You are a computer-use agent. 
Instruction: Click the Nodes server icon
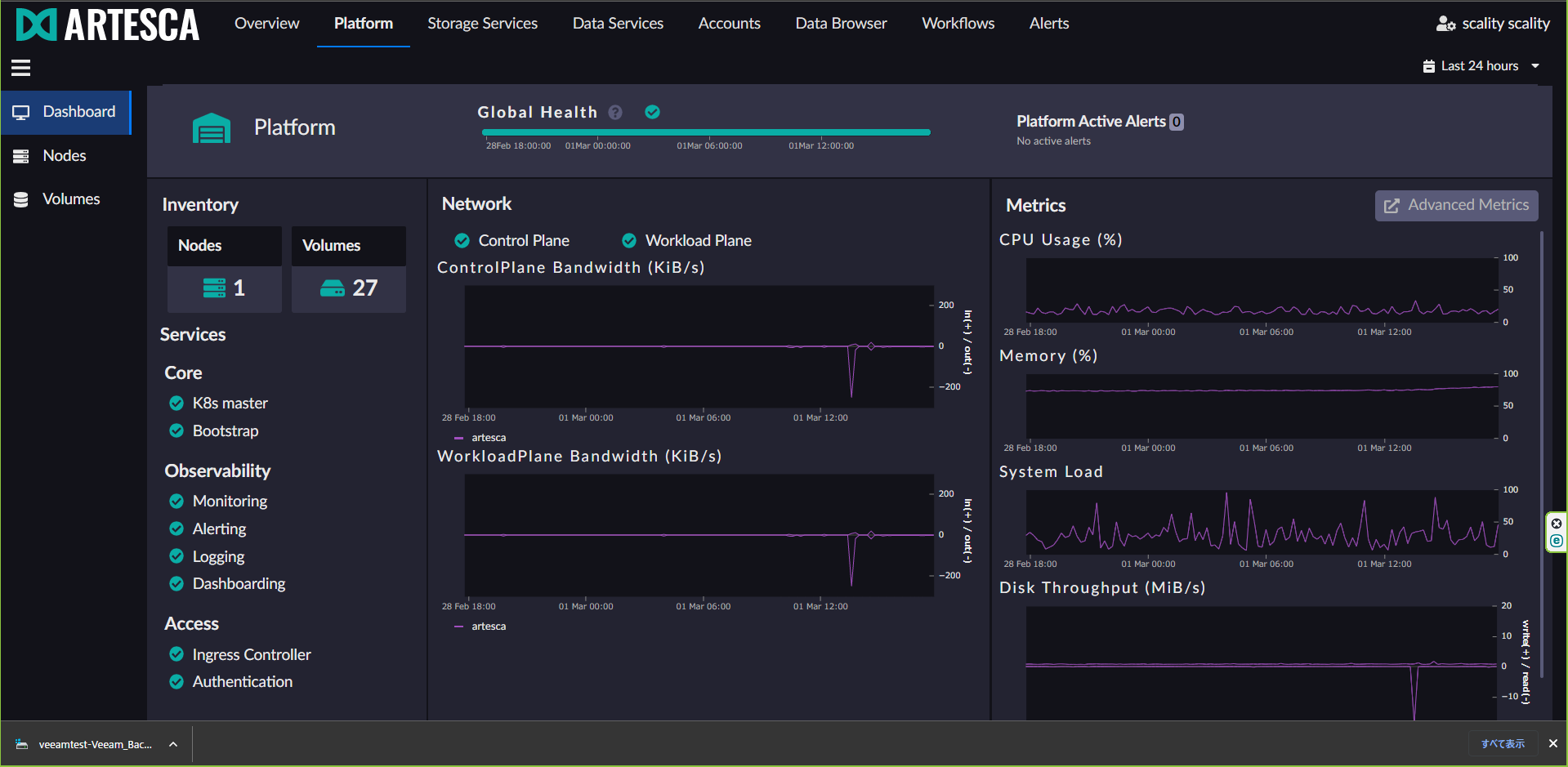point(21,156)
